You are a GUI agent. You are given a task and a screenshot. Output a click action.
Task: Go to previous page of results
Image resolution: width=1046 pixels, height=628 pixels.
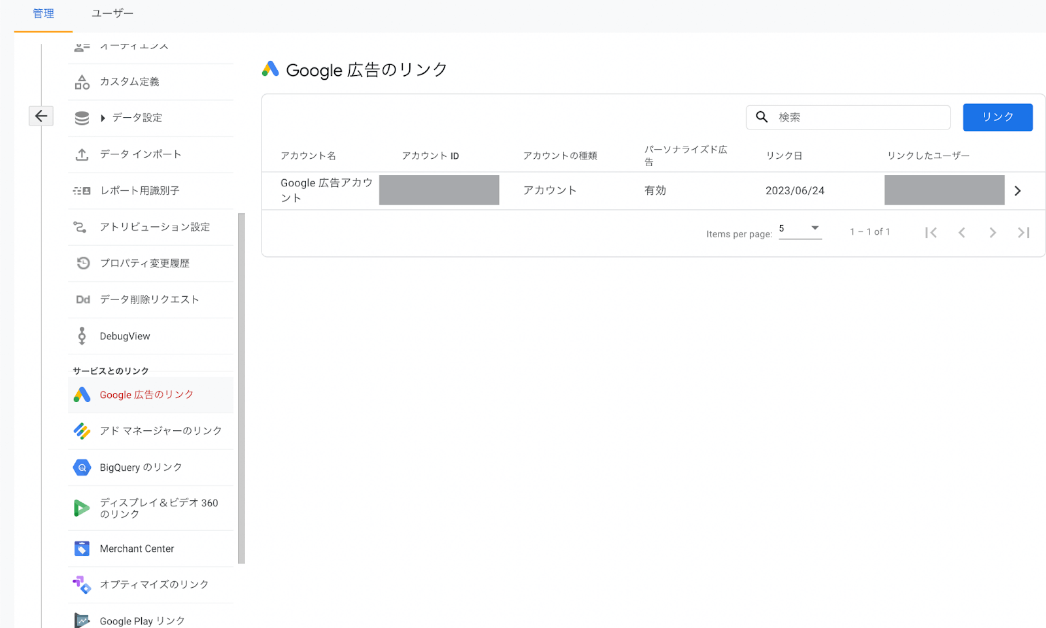point(961,232)
